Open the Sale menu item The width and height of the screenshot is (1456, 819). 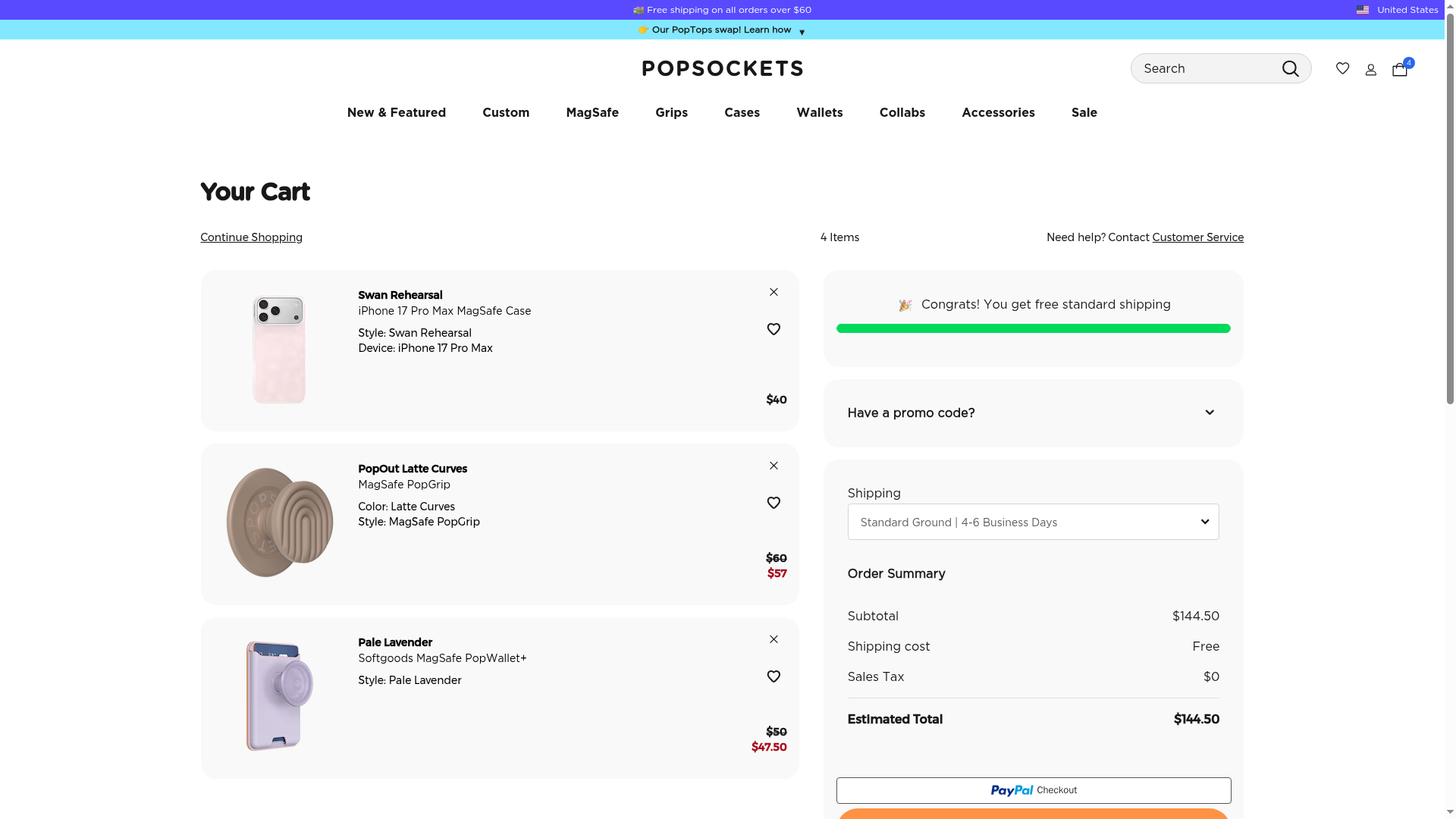coord(1084,112)
